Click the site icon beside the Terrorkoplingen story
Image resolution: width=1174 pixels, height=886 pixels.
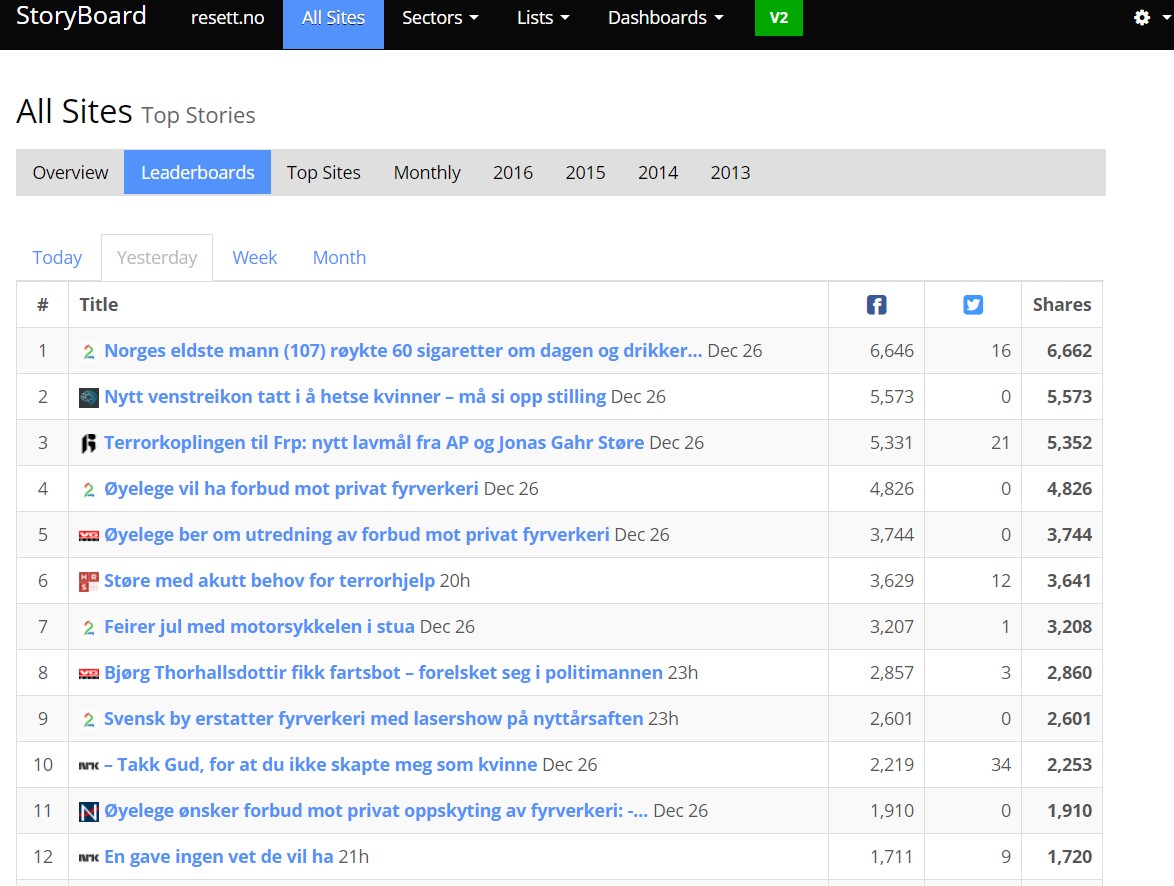pos(89,443)
